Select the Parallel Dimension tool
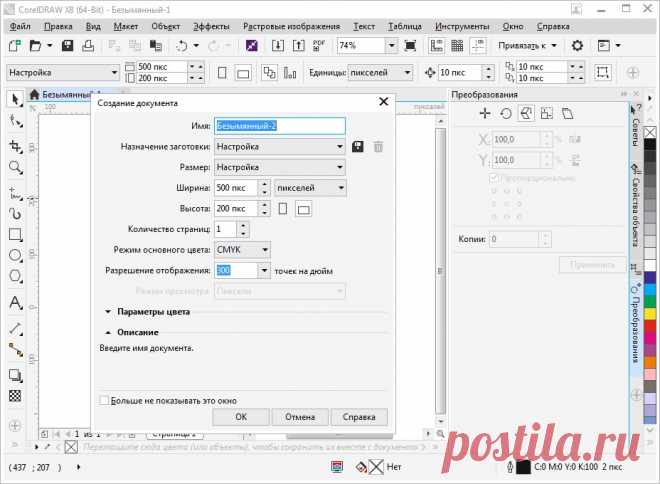Image resolution: width=660 pixels, height=484 pixels. pyautogui.click(x=16, y=328)
